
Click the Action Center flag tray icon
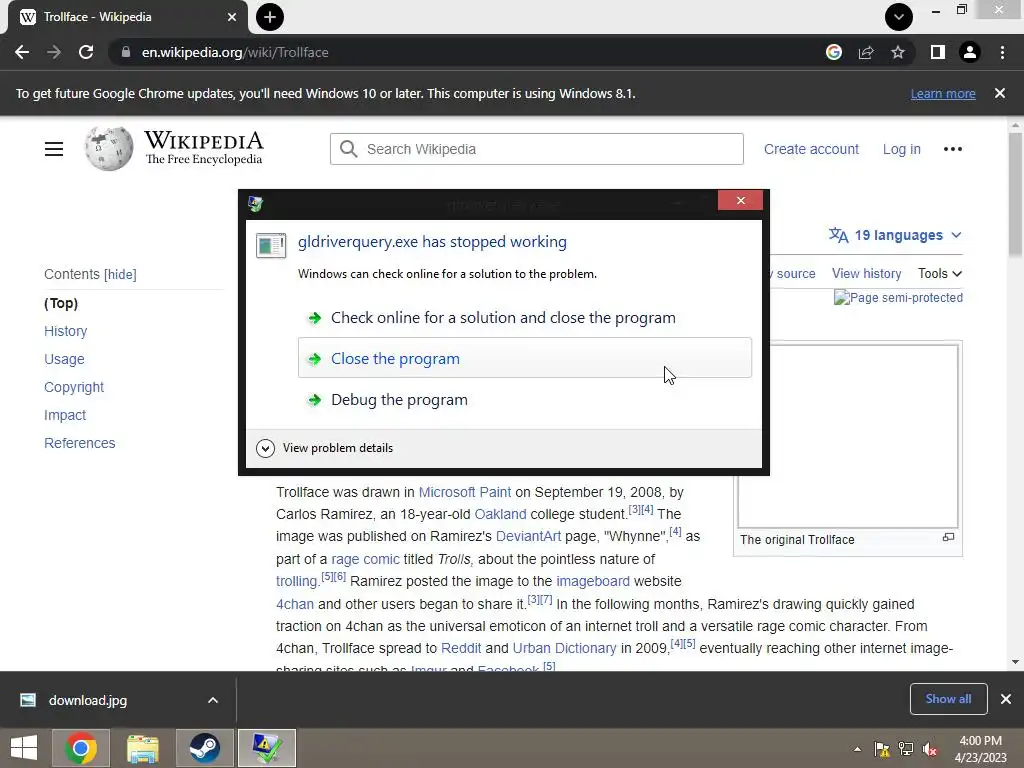click(x=882, y=749)
